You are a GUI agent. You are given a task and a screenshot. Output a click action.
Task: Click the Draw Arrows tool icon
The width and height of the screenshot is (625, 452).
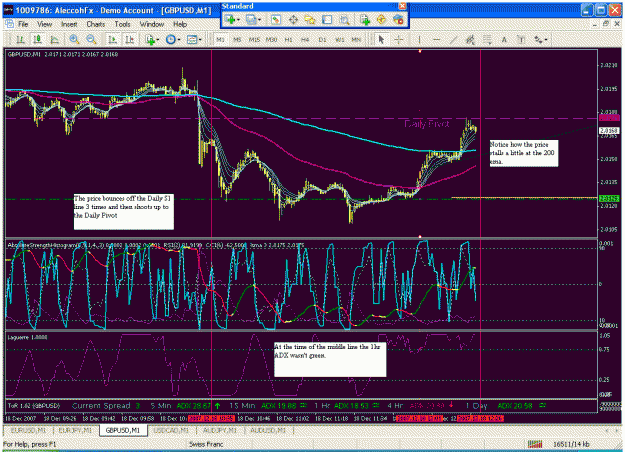pos(539,39)
